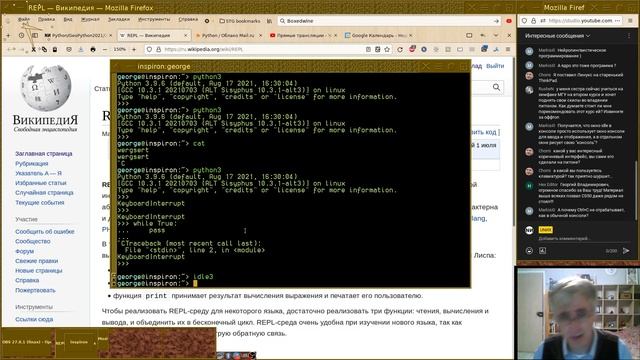This screenshot has width=640, height=360.
Task: Click the Pocket icon in the toolbar
Action: 69,49
